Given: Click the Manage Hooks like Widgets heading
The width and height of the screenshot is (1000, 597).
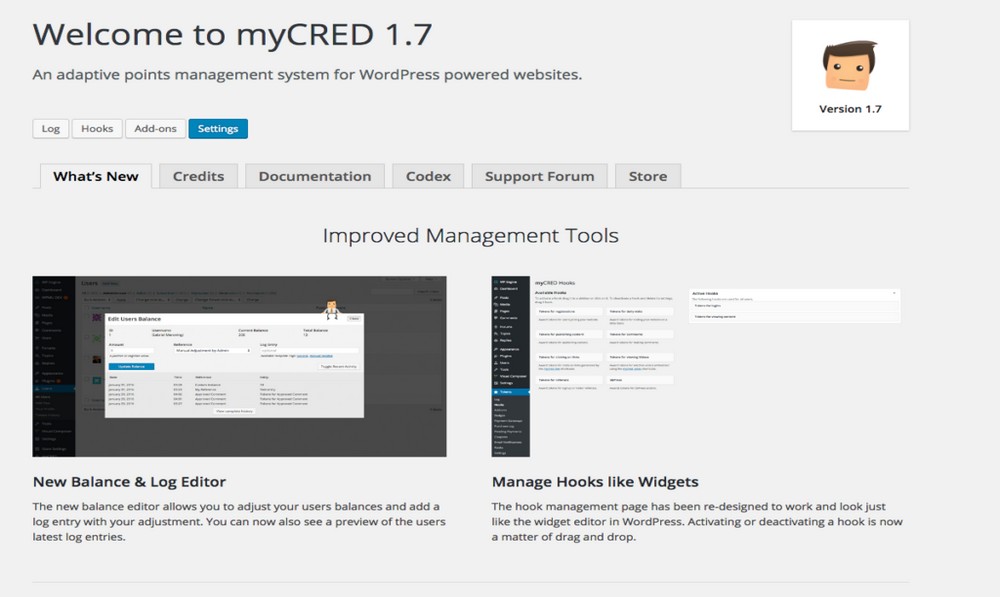Looking at the screenshot, I should 595,482.
